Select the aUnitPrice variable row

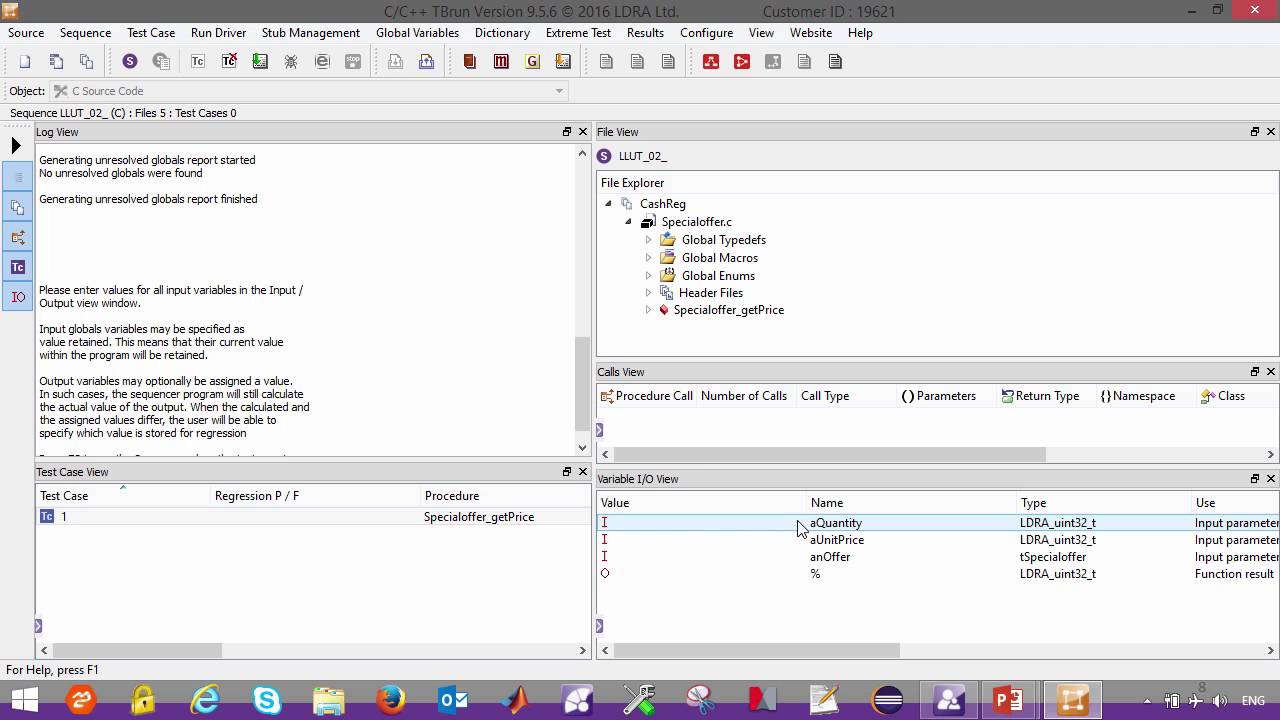pyautogui.click(x=837, y=540)
